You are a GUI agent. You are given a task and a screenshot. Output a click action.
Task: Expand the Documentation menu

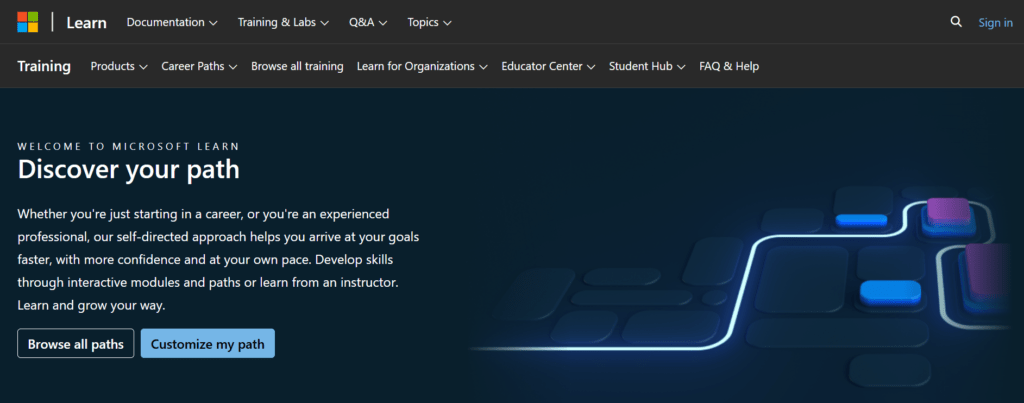coord(172,22)
